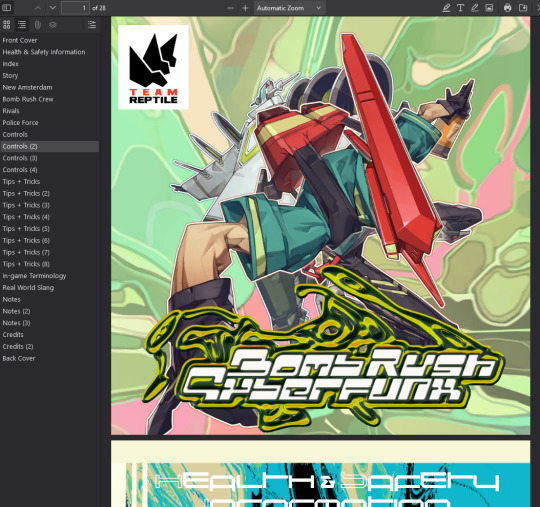Jump to In-game Terminology entry
Image resolution: width=540 pixels, height=507 pixels.
point(34,276)
